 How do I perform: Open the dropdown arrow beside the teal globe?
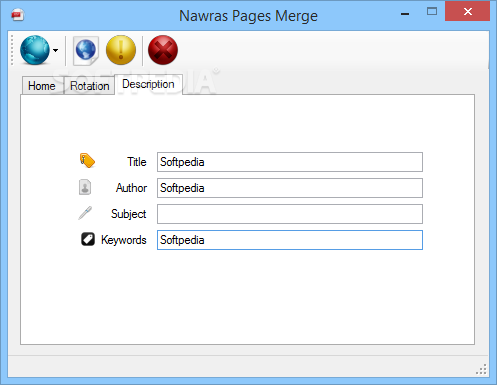click(55, 50)
